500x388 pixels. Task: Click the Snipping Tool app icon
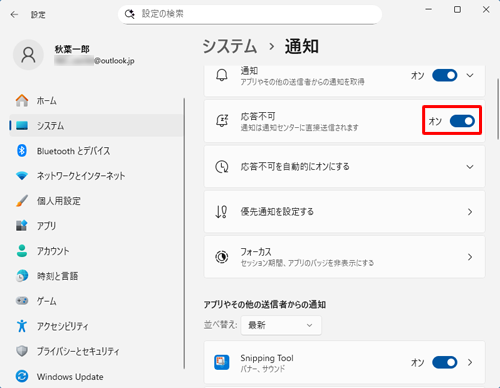(222, 362)
